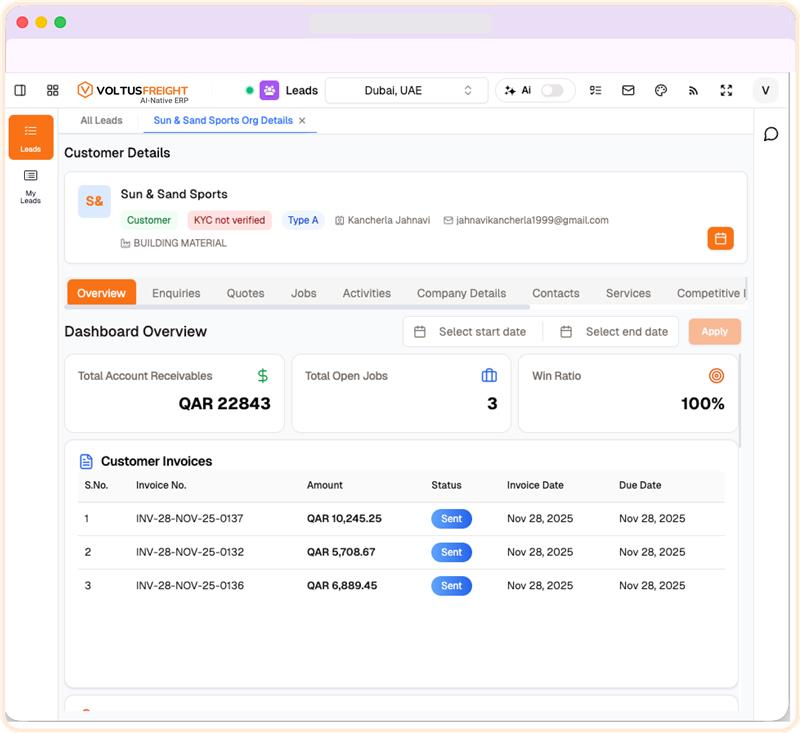Click the QAR 22843 receivables value
800x733 pixels.
pyautogui.click(x=224, y=403)
